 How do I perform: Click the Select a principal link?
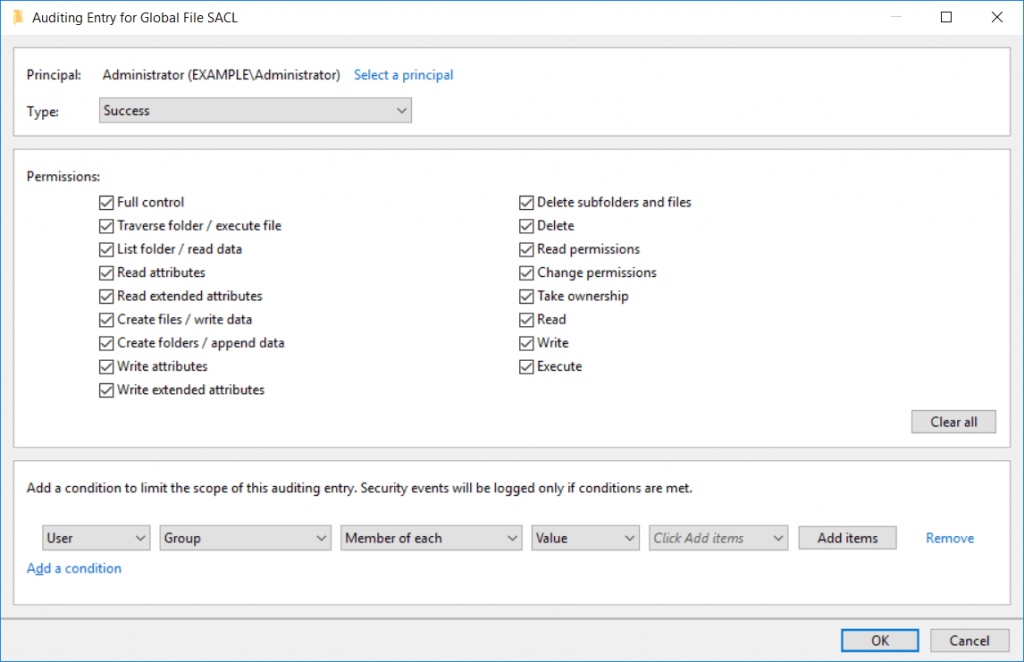(403, 74)
